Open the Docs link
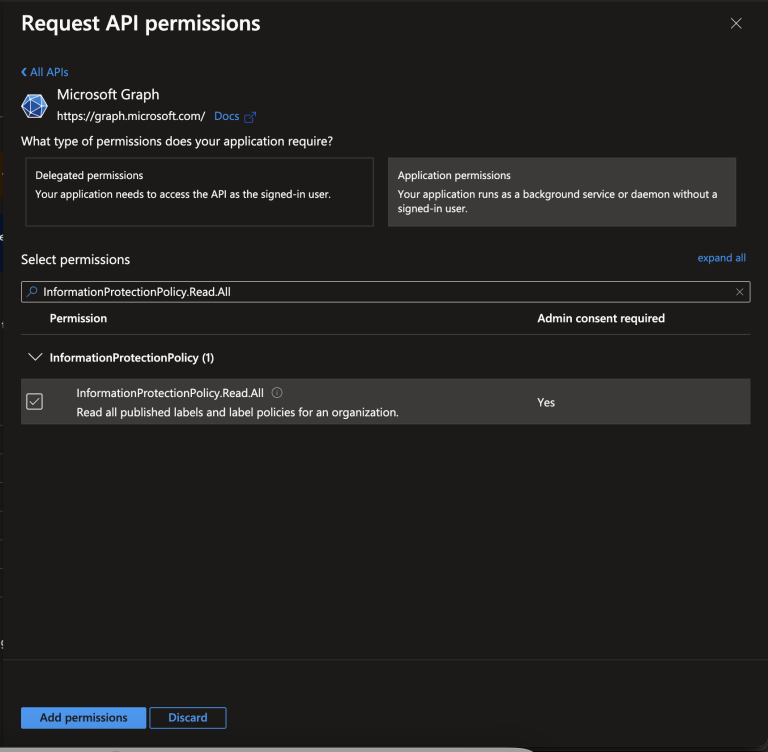Viewport: 768px width, 752px height. click(x=227, y=116)
